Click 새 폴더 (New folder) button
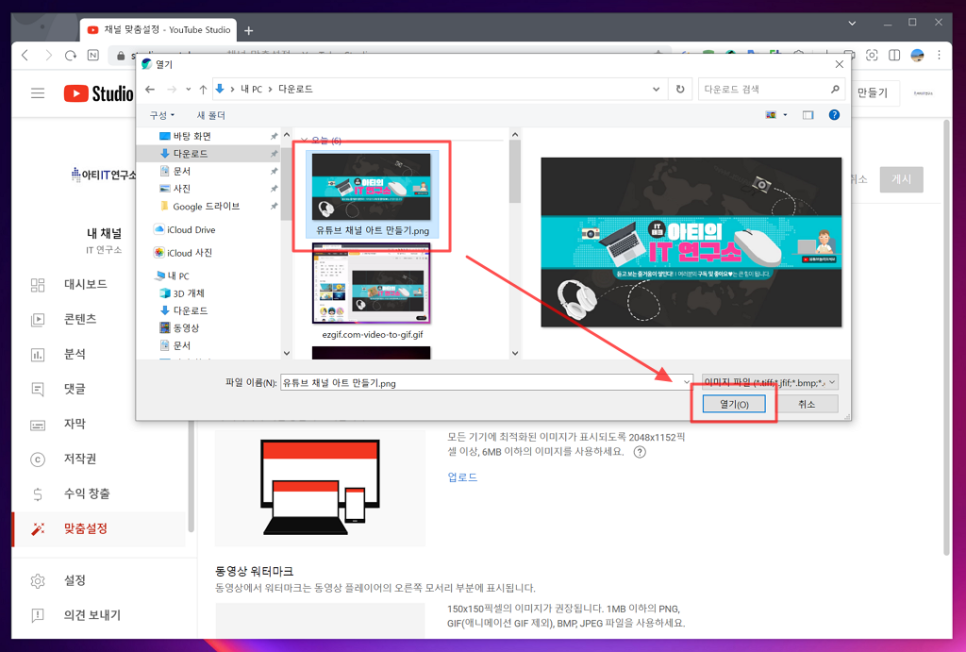Image resolution: width=966 pixels, height=652 pixels. pyautogui.click(x=211, y=115)
